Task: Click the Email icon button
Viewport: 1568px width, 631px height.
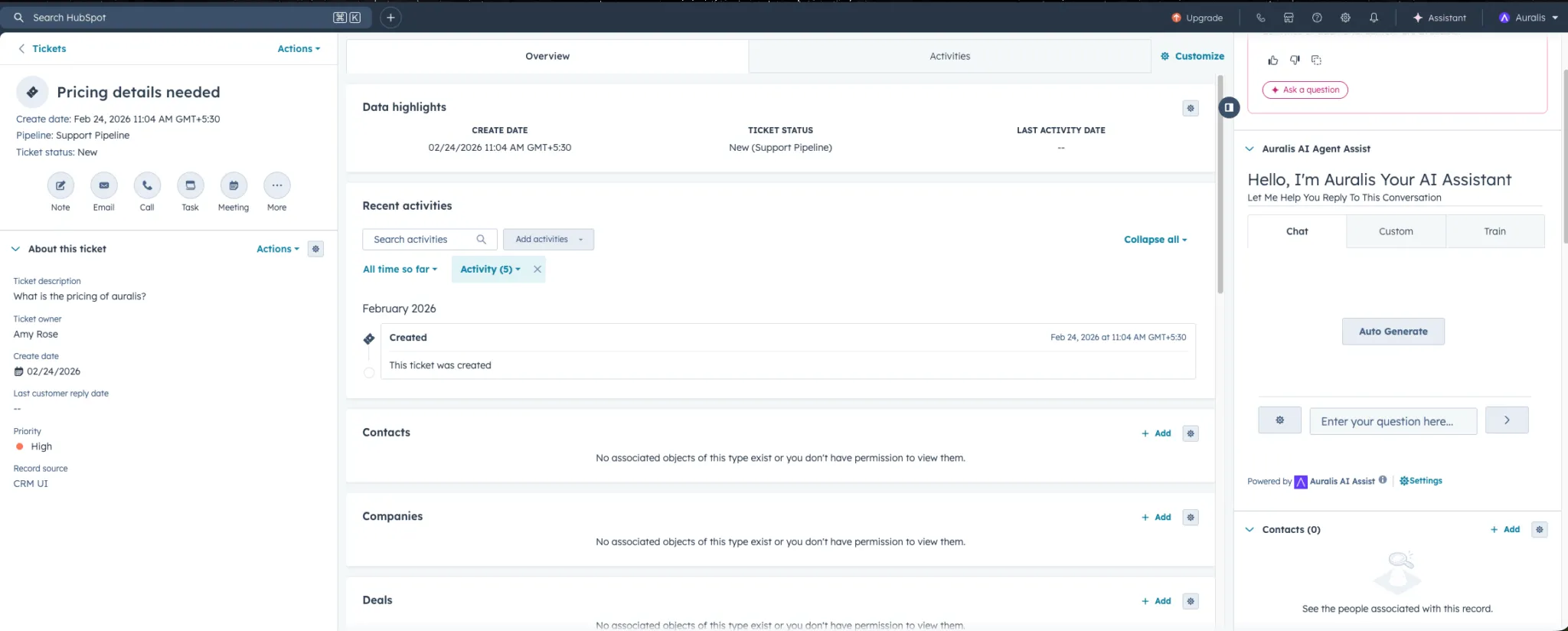Action: click(103, 185)
